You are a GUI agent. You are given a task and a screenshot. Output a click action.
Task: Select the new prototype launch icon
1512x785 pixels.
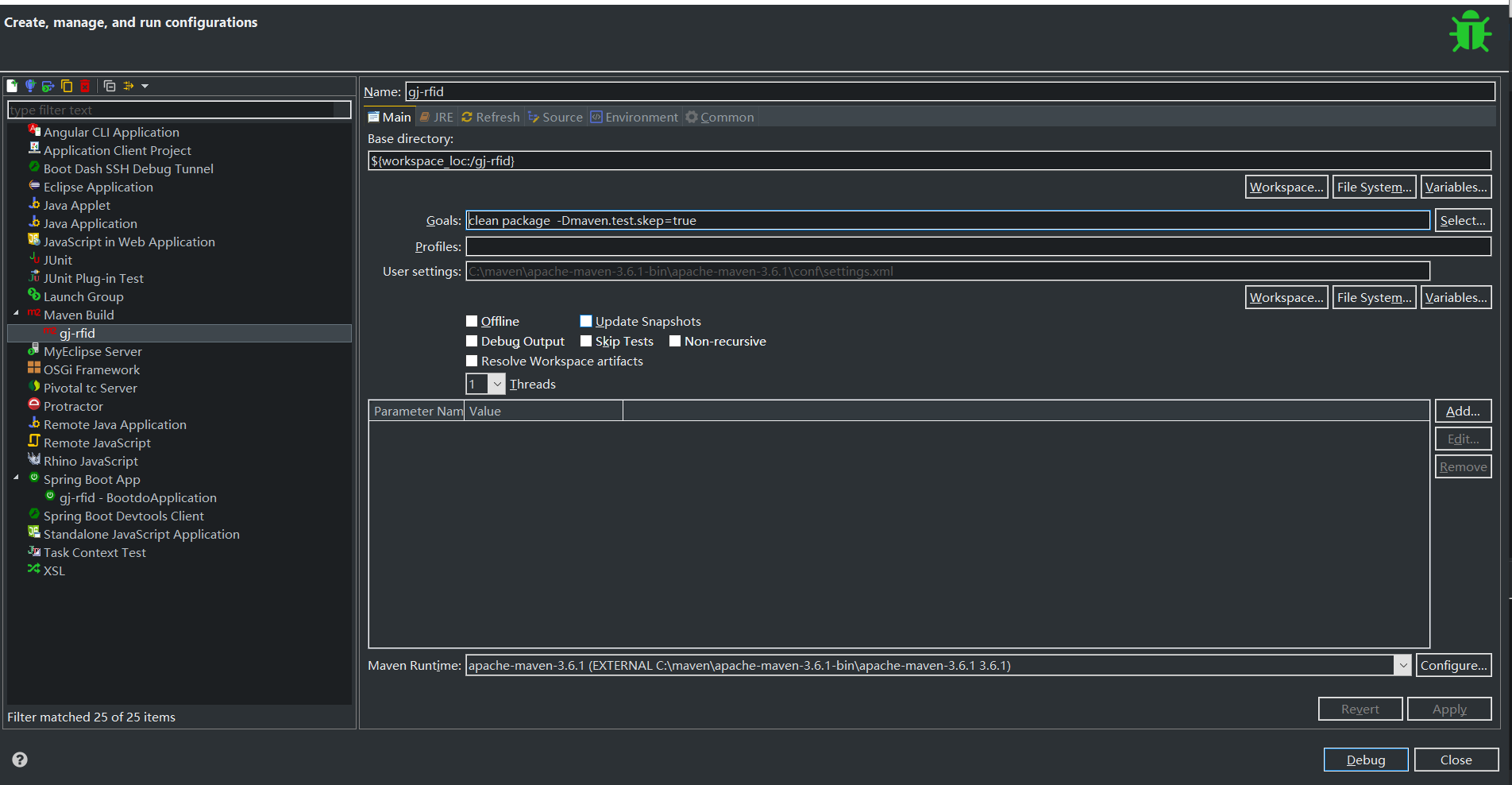coord(30,86)
